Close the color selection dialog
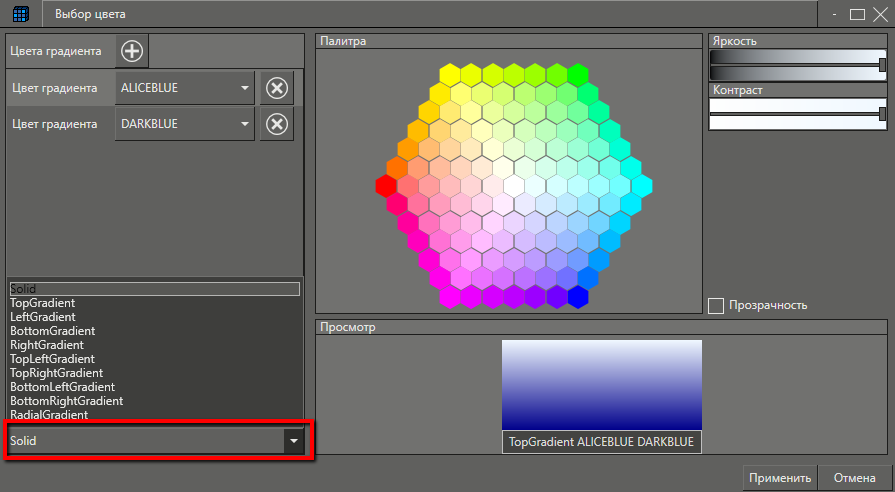This screenshot has height=492, width=895. coord(879,15)
